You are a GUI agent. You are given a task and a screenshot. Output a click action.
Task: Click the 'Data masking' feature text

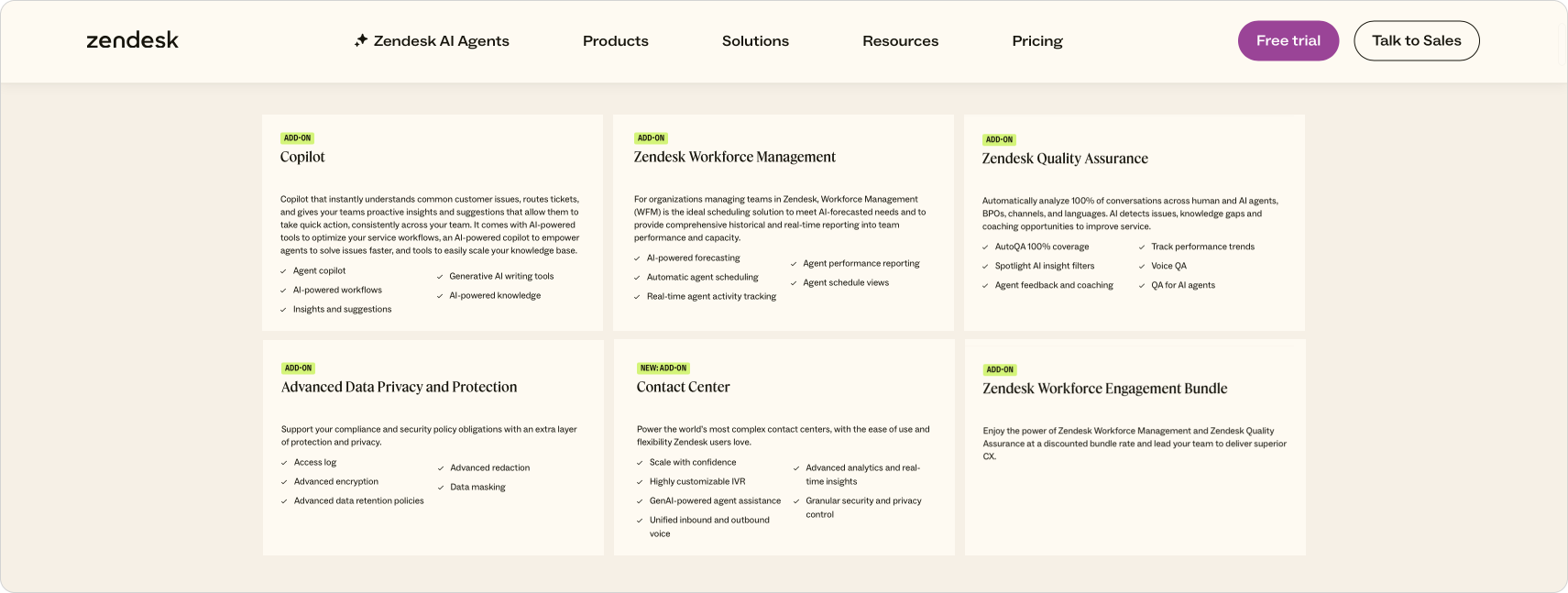478,488
